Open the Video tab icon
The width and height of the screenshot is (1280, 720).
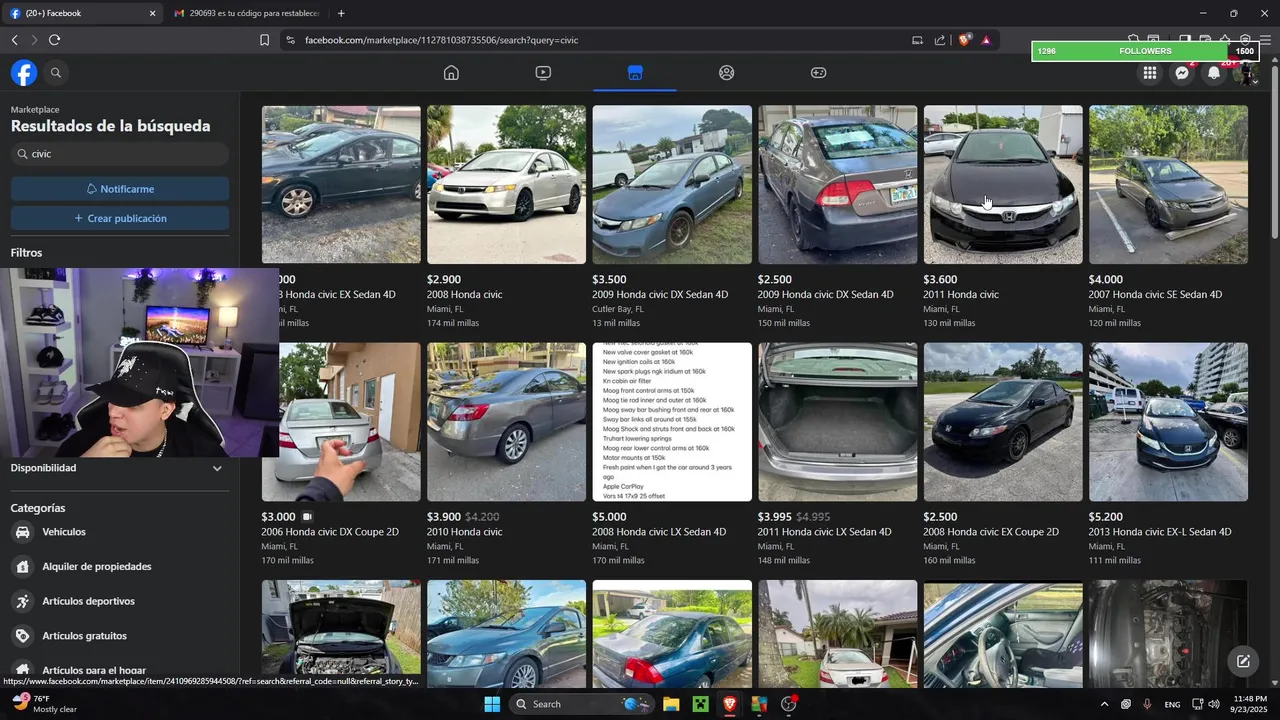click(x=543, y=73)
